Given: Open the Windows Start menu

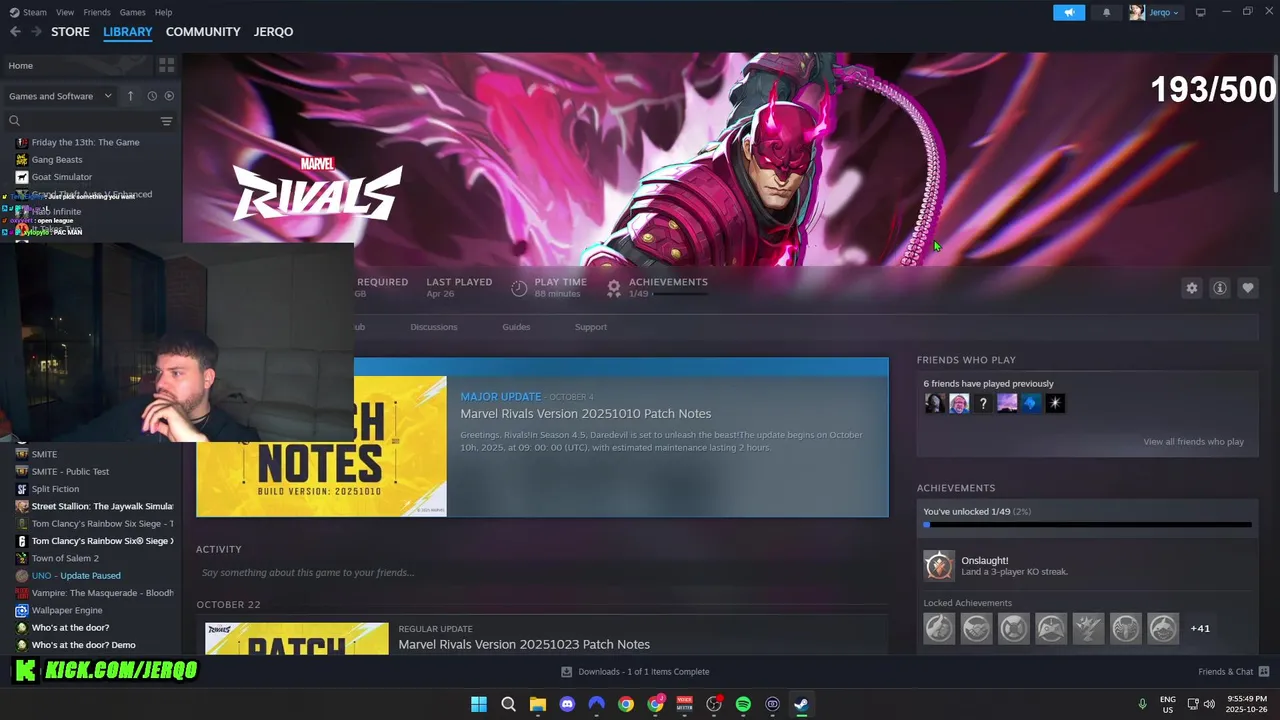Looking at the screenshot, I should pyautogui.click(x=479, y=704).
